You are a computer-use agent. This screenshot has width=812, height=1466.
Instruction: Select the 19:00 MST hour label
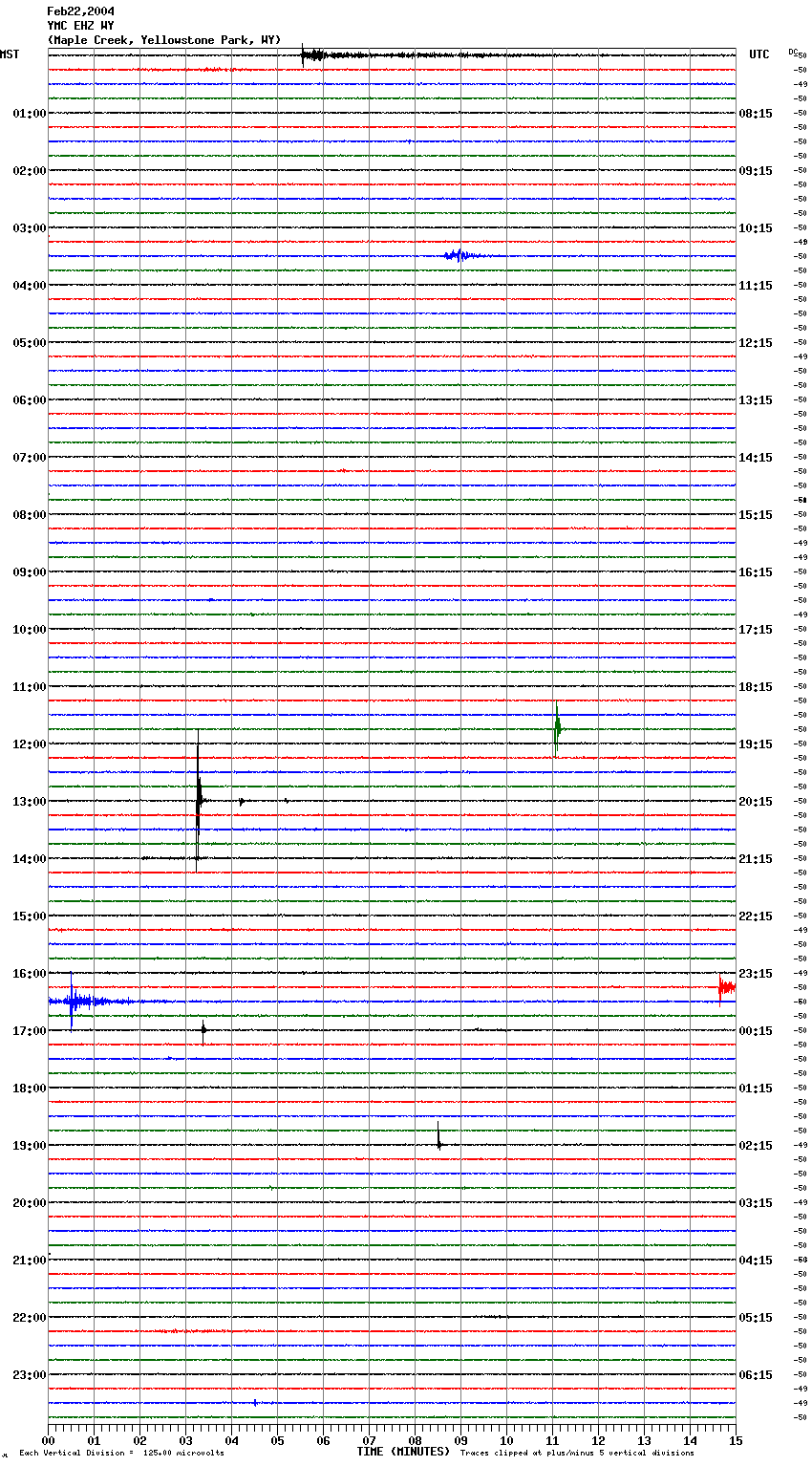pos(29,1146)
